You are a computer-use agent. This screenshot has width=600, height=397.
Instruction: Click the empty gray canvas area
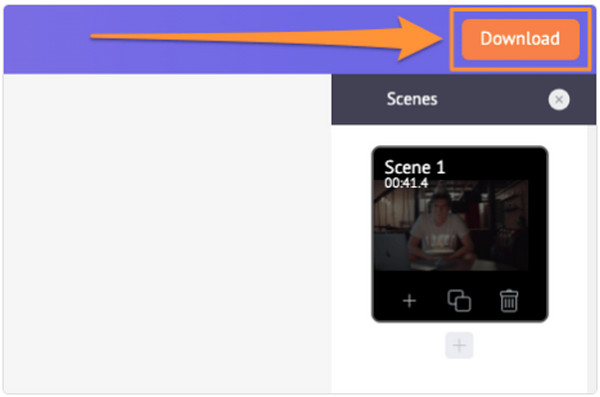point(168,234)
